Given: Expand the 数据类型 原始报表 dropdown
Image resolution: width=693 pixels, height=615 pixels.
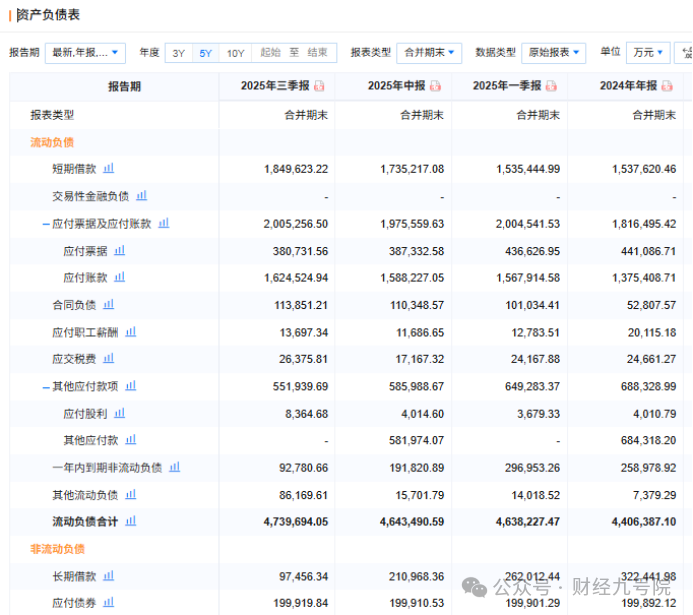Looking at the screenshot, I should (553, 52).
